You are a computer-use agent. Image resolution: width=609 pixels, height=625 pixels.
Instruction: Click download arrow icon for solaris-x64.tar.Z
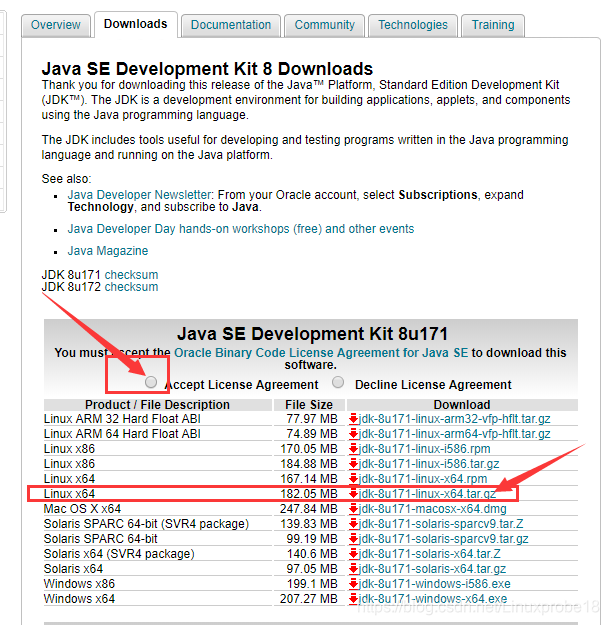[x=353, y=554]
